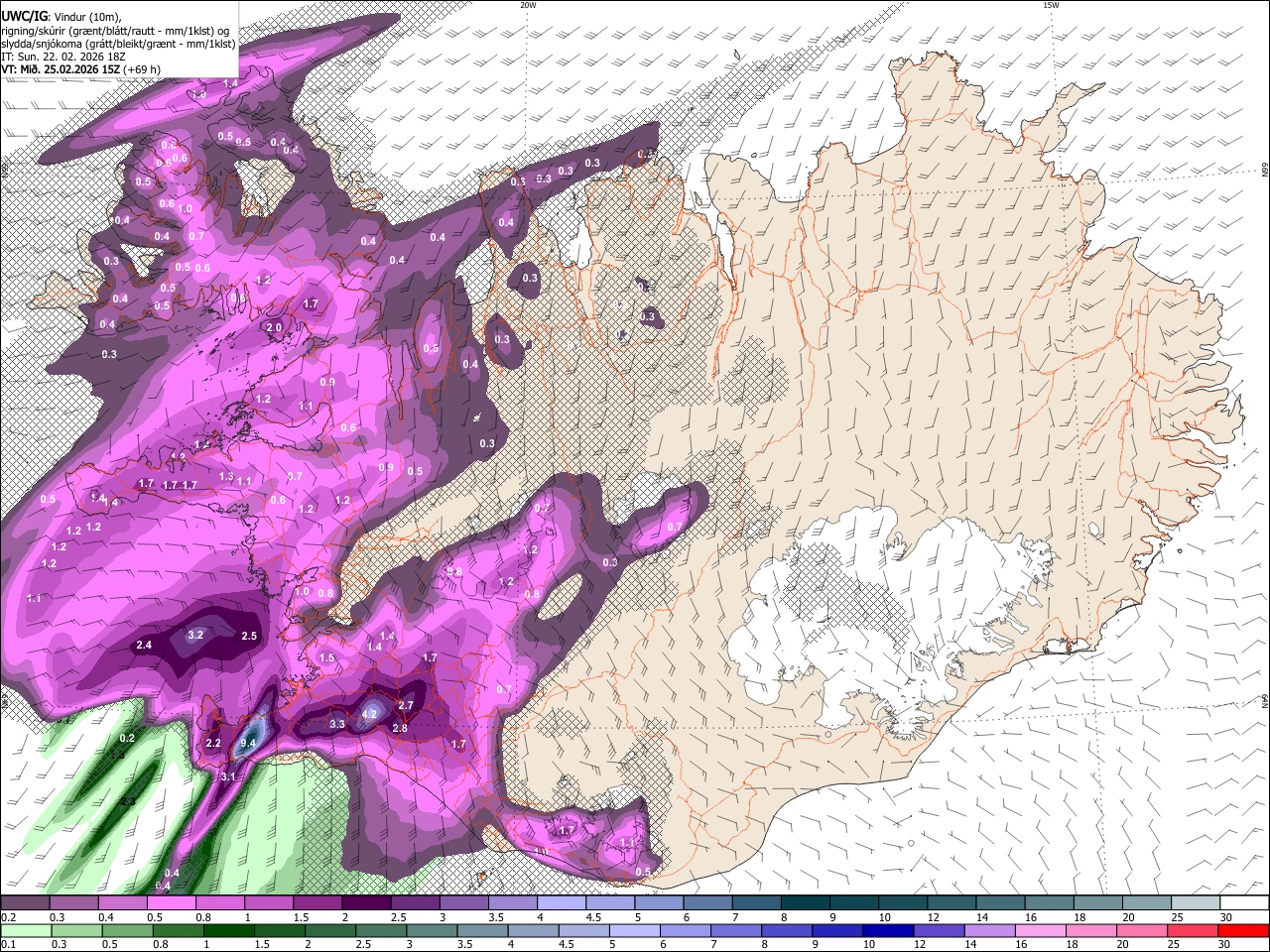The image size is (1270, 952).
Task: Click the medium green 0.5 swatch in lower legend row
Action: [x=127, y=931]
